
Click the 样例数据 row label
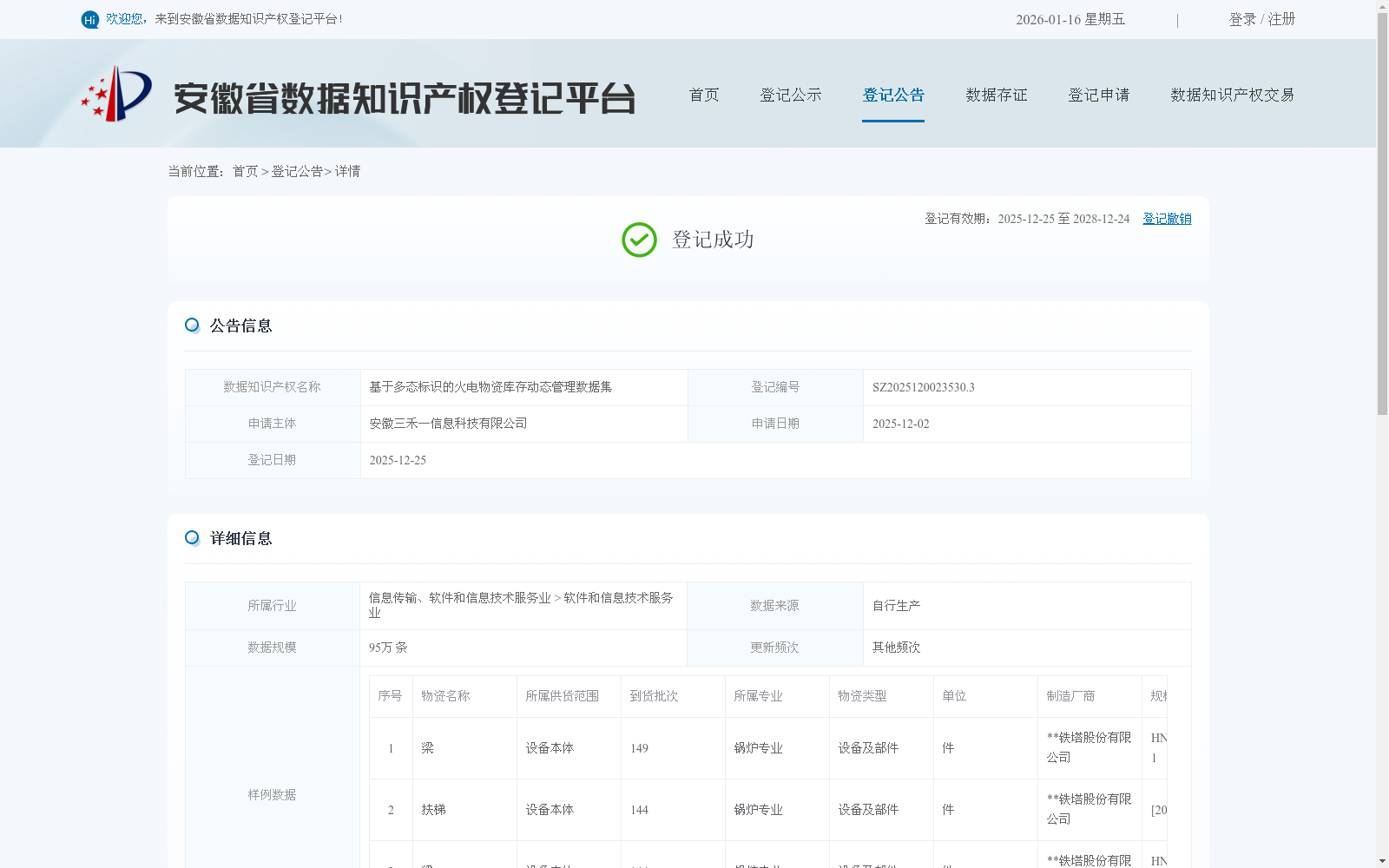(x=272, y=795)
